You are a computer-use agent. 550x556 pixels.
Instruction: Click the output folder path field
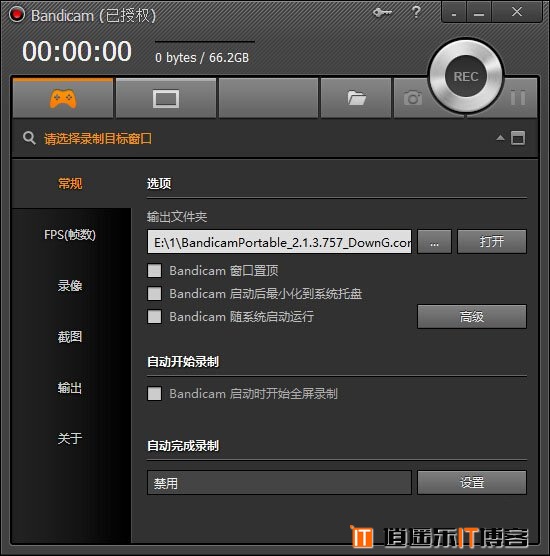click(279, 242)
